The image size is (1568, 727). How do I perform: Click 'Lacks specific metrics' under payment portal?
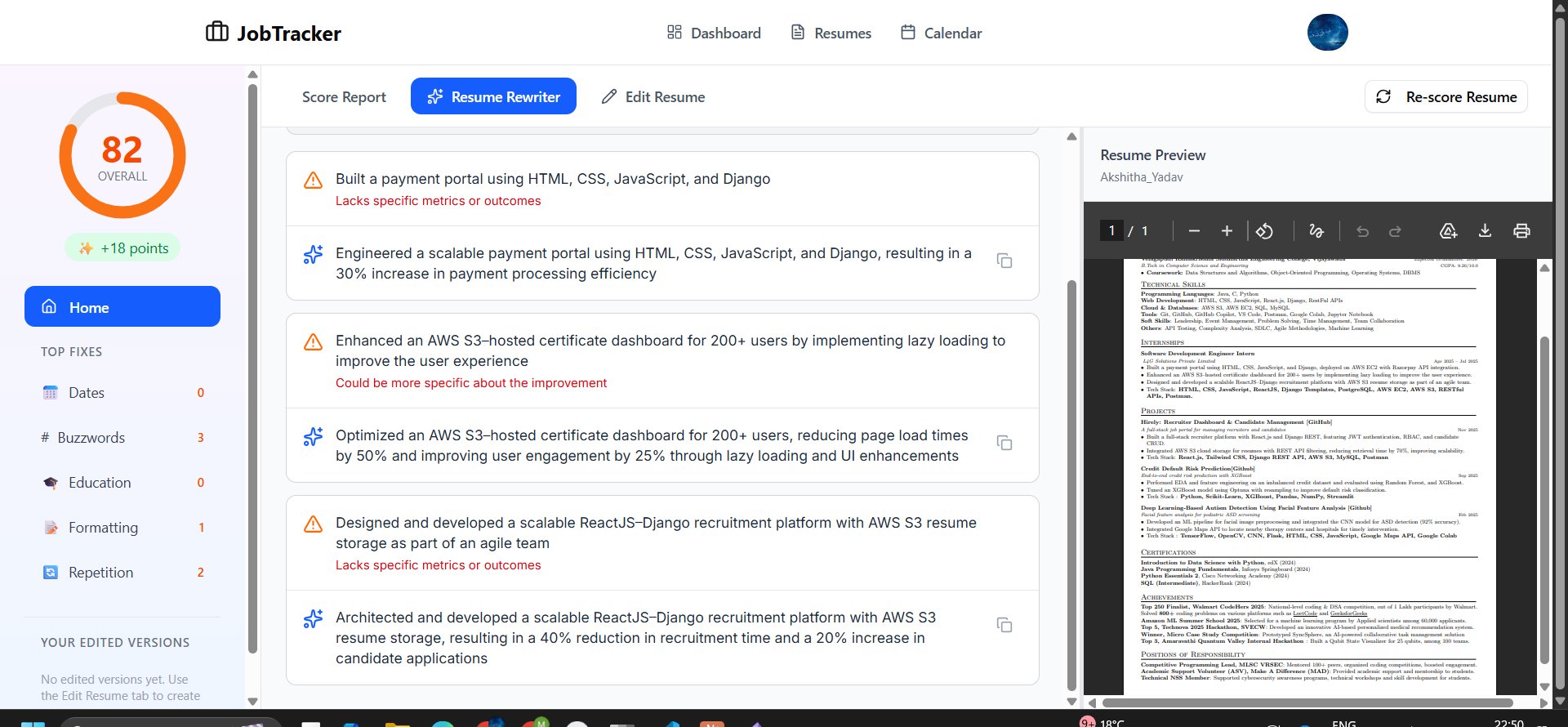(x=438, y=201)
